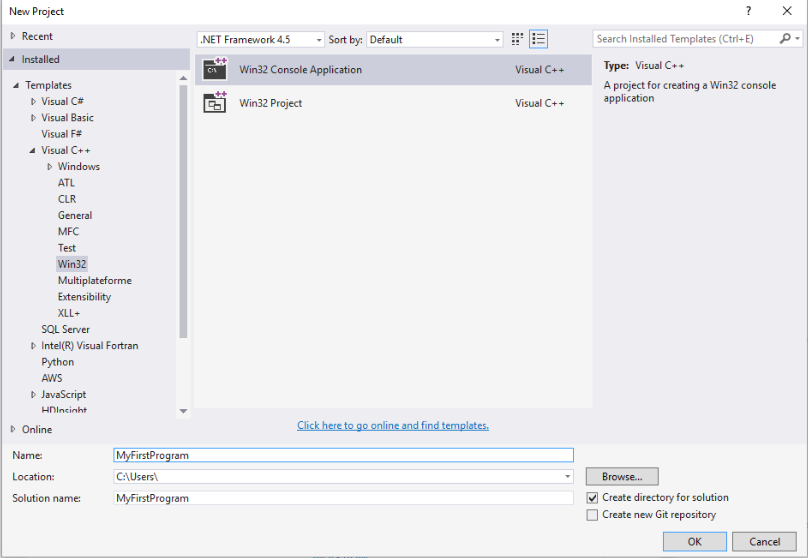Expand the JavaScript node

pyautogui.click(x=33, y=395)
